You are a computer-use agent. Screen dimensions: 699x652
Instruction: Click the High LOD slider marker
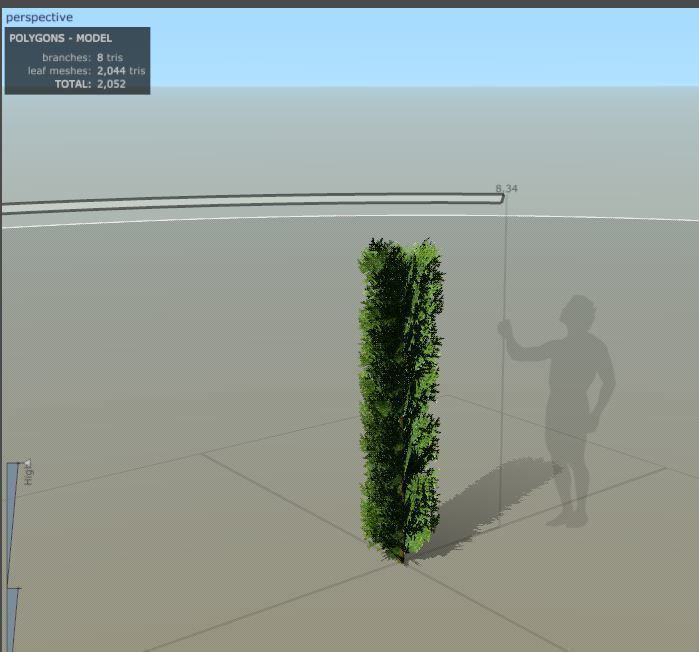point(28,462)
